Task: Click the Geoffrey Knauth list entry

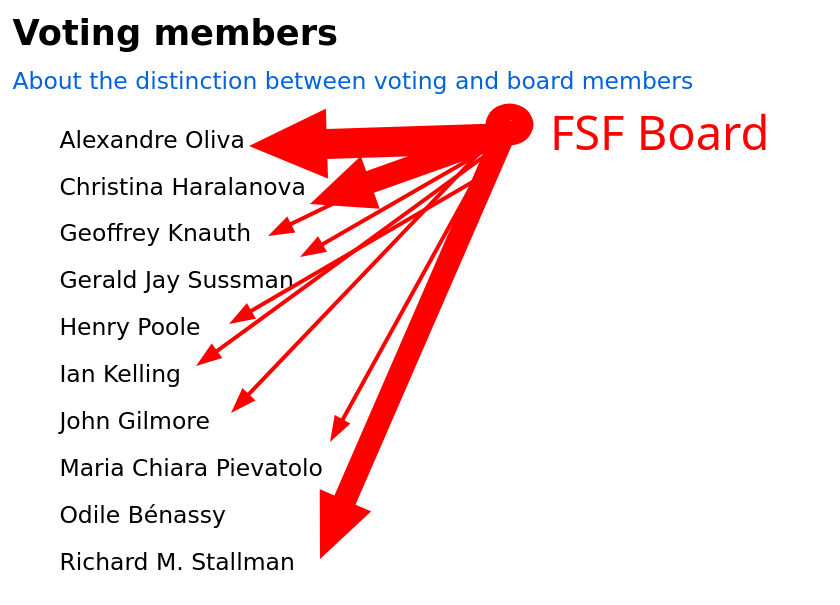Action: pos(155,233)
